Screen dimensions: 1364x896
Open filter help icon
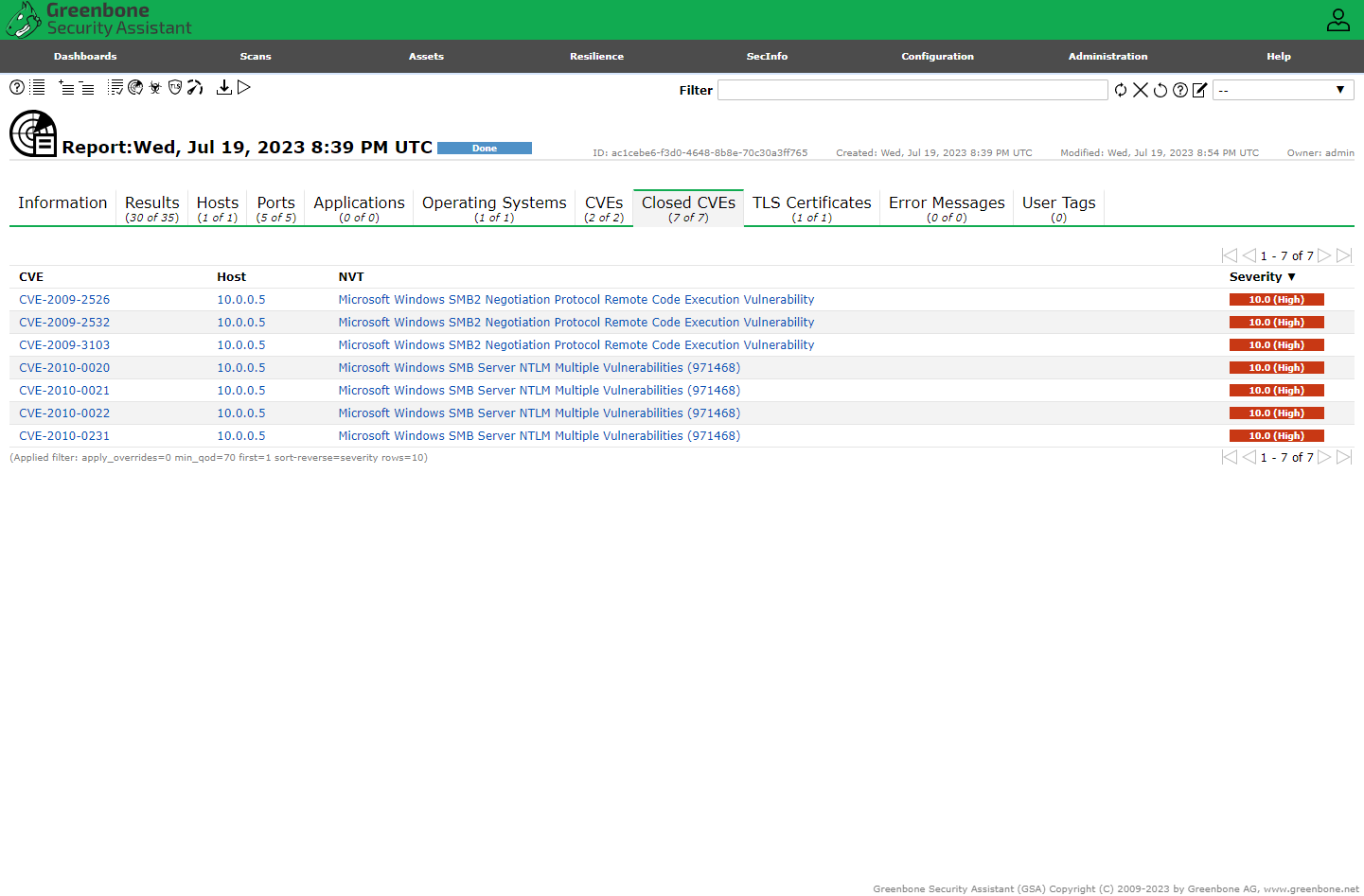[x=1180, y=90]
